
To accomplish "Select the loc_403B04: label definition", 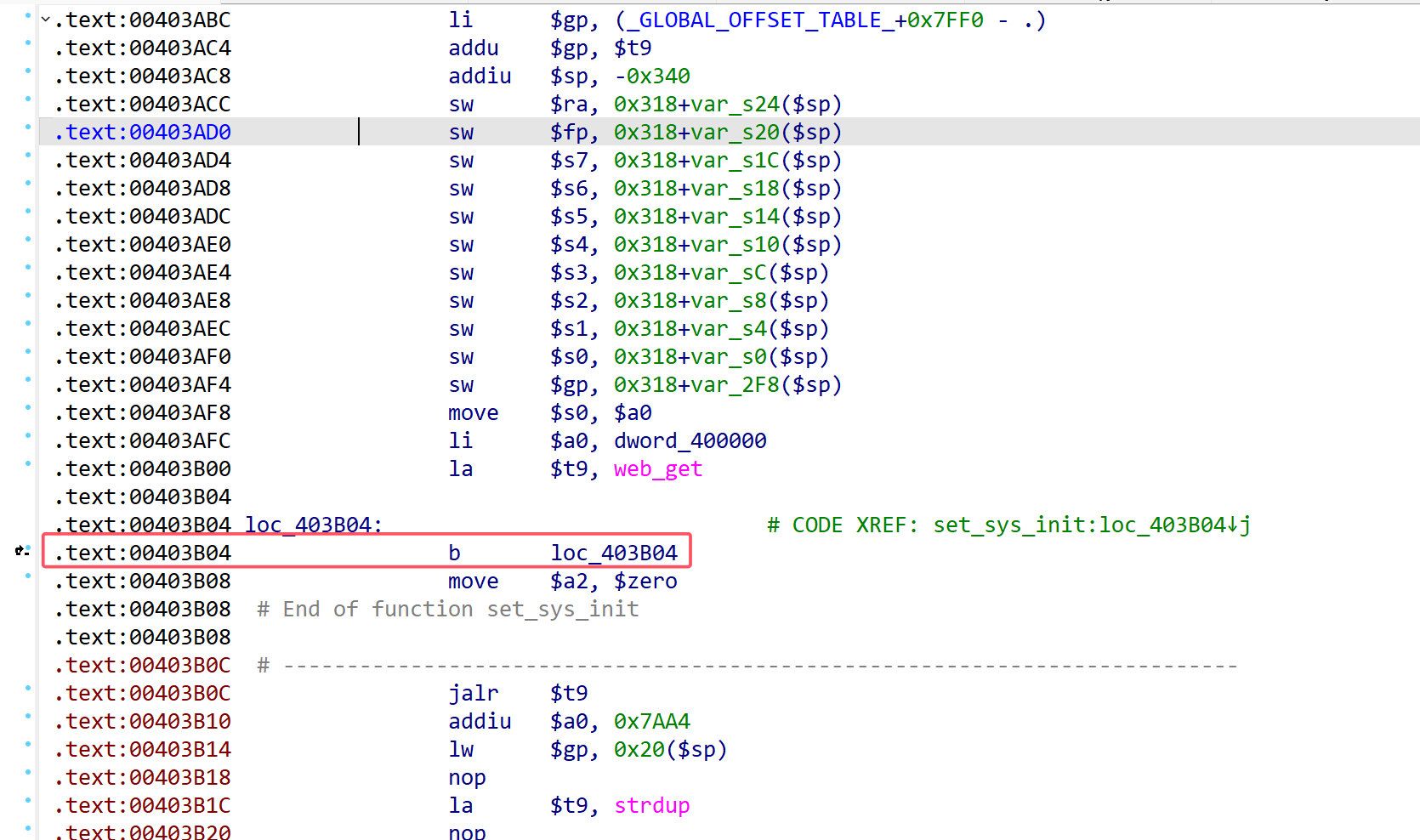I will pyautogui.click(x=314, y=525).
